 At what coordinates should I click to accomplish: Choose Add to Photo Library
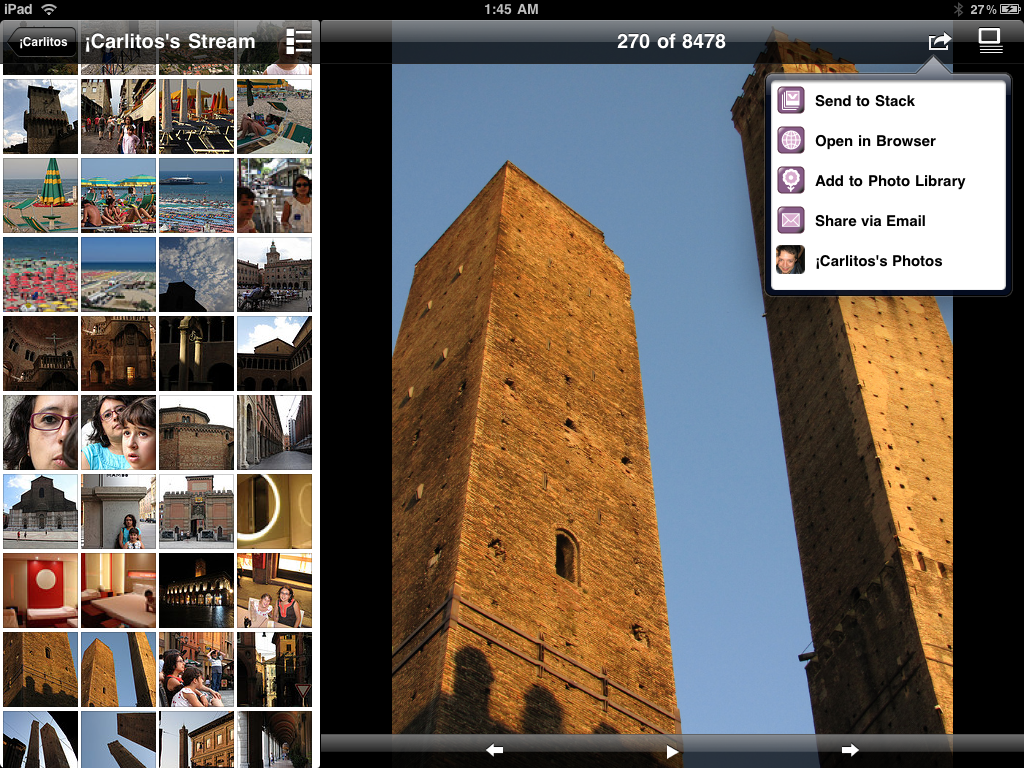click(888, 180)
